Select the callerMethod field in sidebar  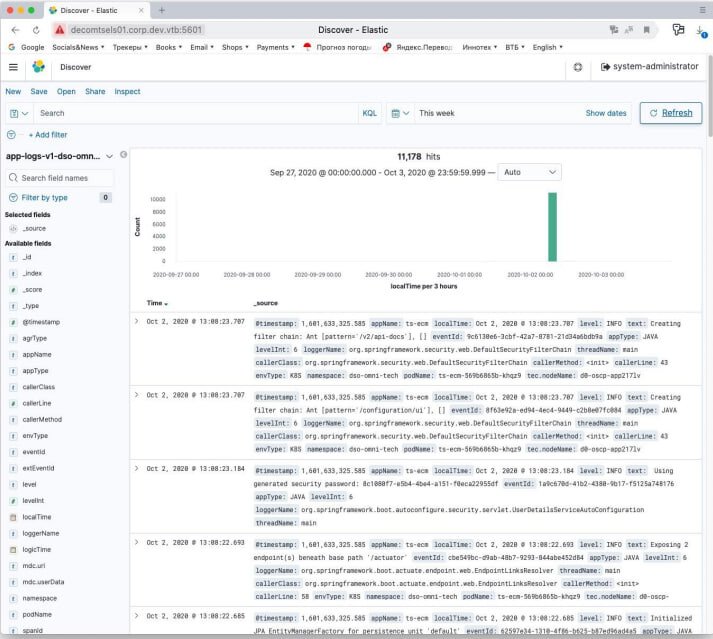(42, 419)
